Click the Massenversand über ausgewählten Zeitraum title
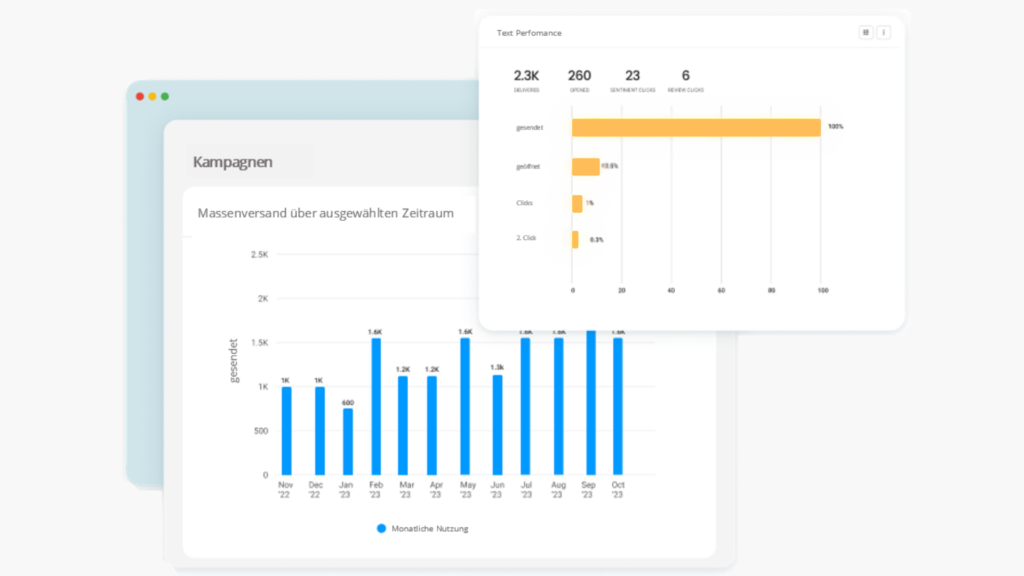The width and height of the screenshot is (1024, 576). tap(326, 213)
